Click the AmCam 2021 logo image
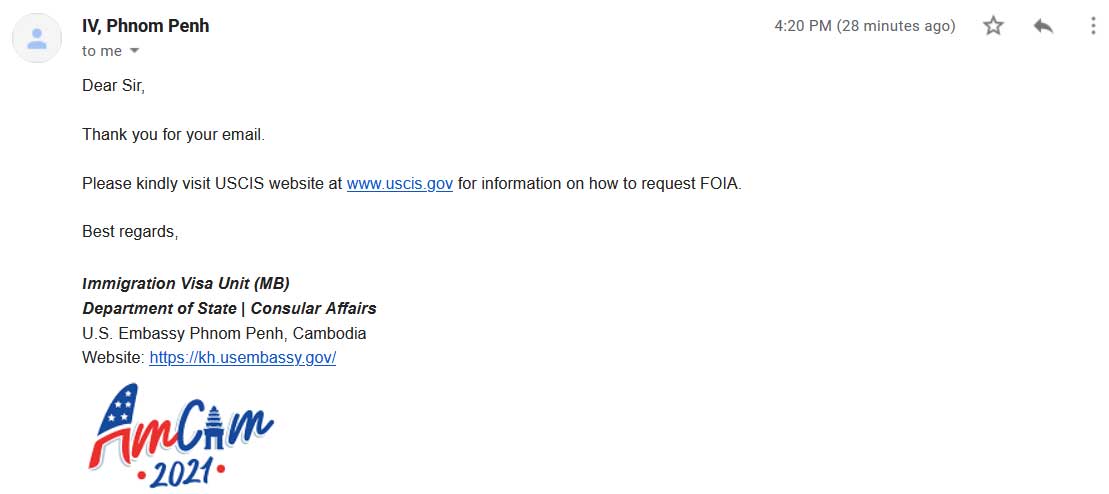The image size is (1109, 494). click(180, 435)
